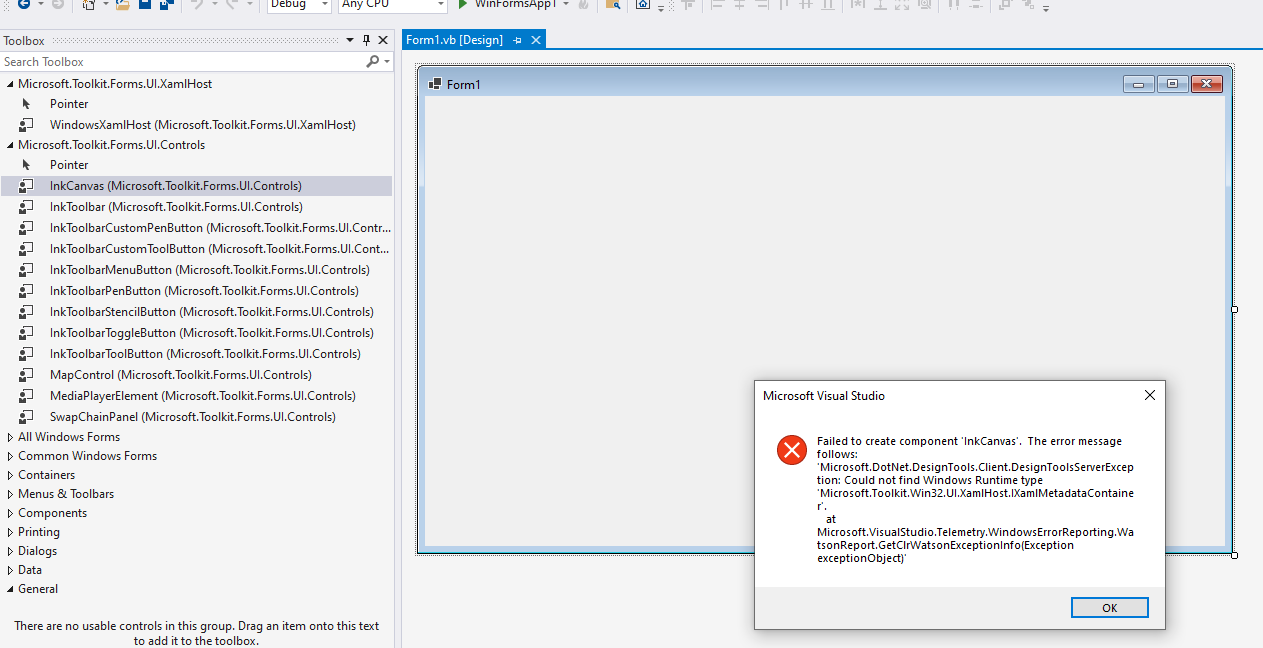This screenshot has height=648, width=1263.
Task: Select the InkToolbarToggleButton toolbox item
Action: [196, 333]
